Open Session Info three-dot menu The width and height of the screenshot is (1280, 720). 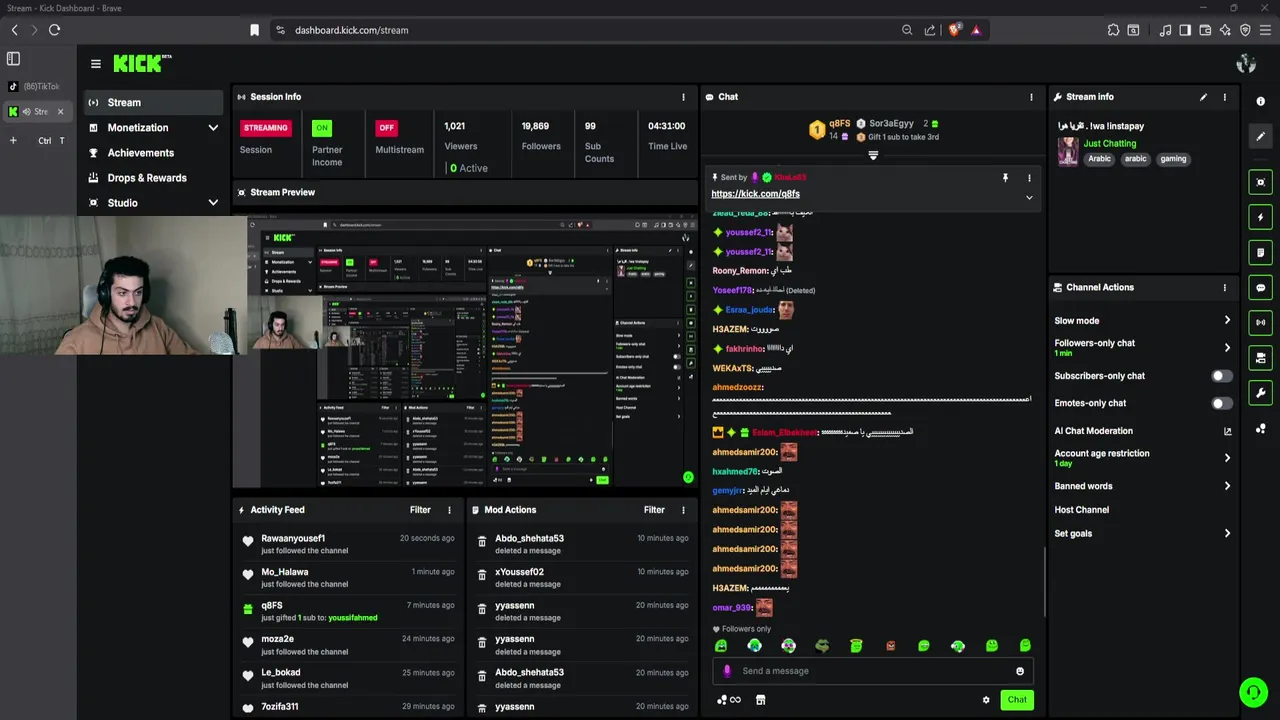coord(683,97)
